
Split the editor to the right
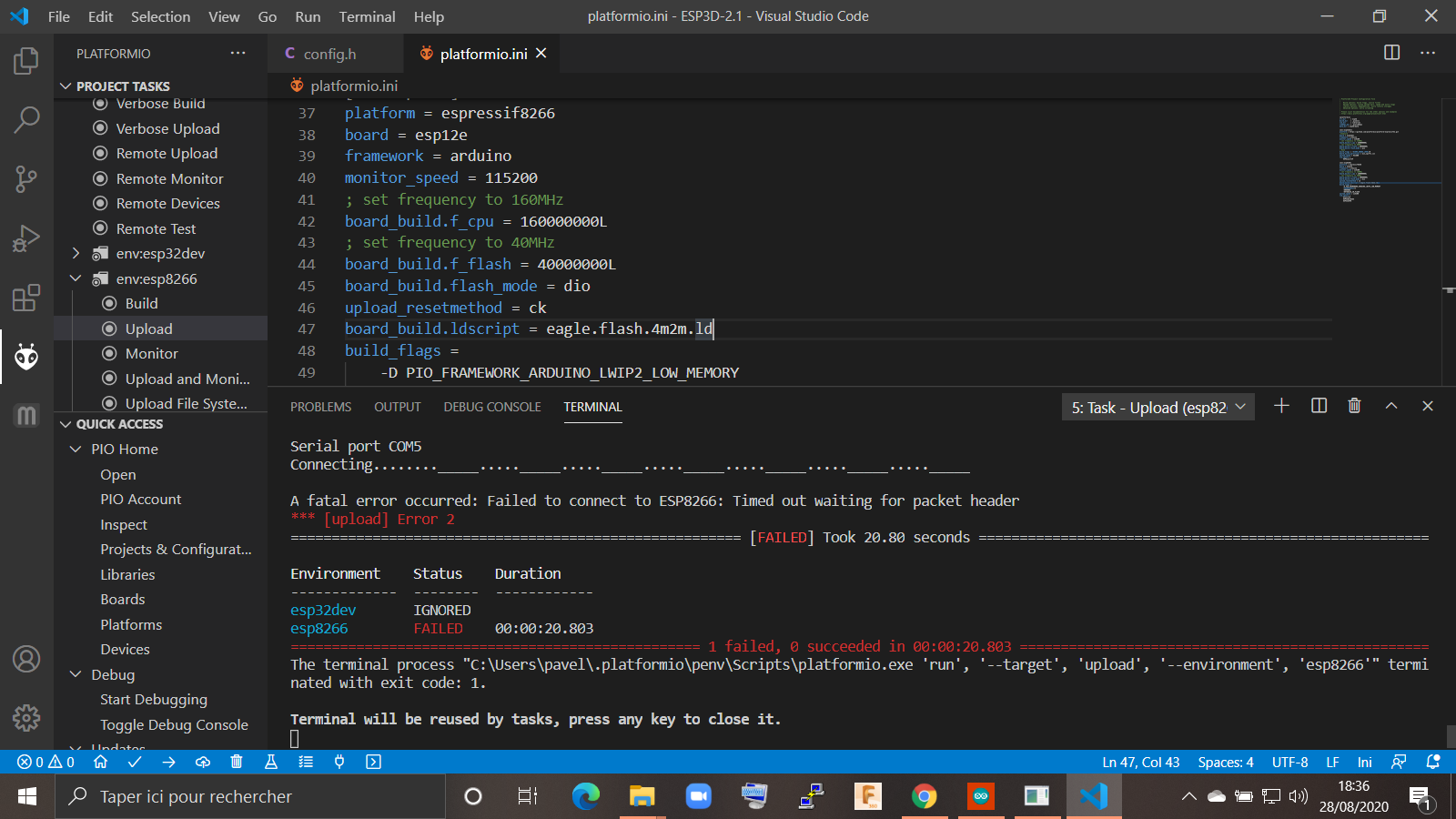[1391, 53]
